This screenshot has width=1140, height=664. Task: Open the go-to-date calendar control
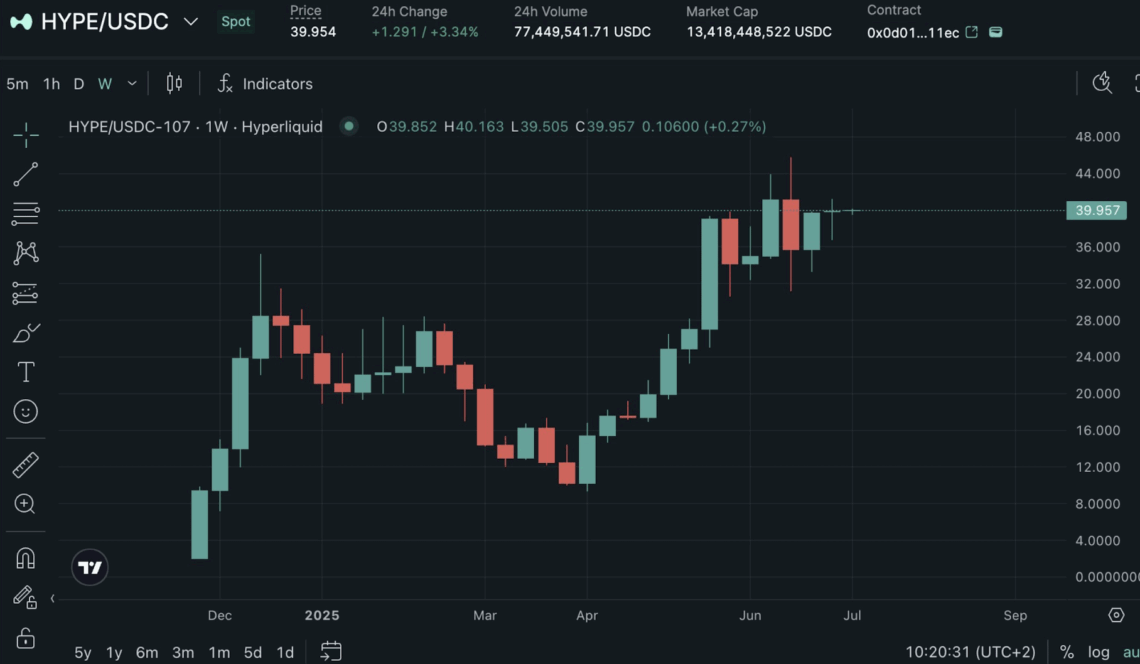click(x=330, y=651)
